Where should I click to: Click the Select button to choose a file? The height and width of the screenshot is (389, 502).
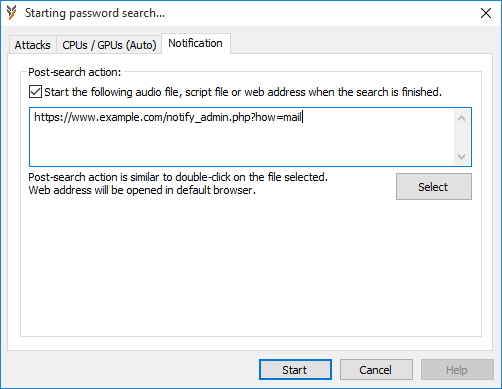tap(434, 187)
